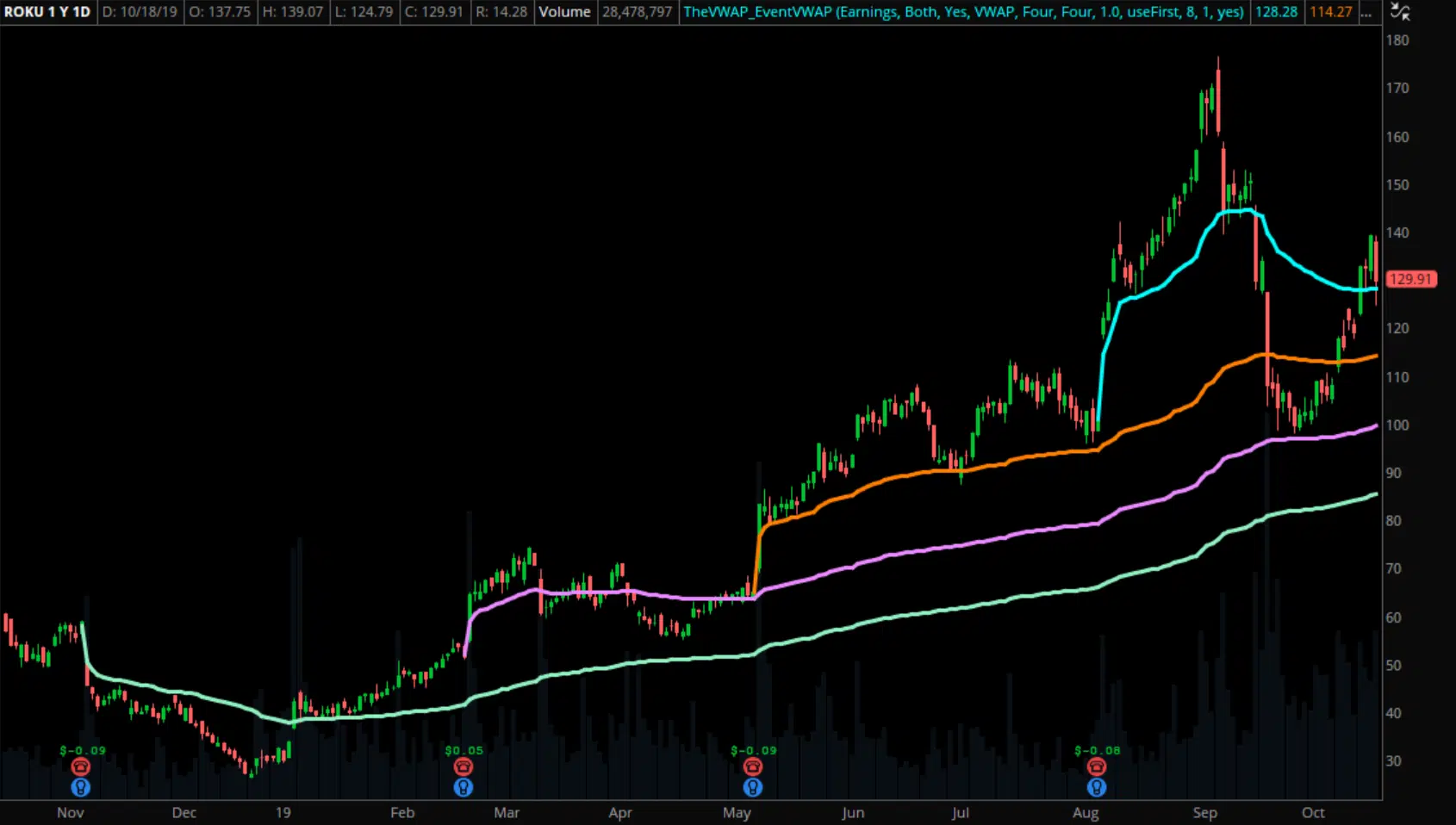The height and width of the screenshot is (825, 1456).
Task: Select the 28,478,797 volume value
Action: click(638, 12)
